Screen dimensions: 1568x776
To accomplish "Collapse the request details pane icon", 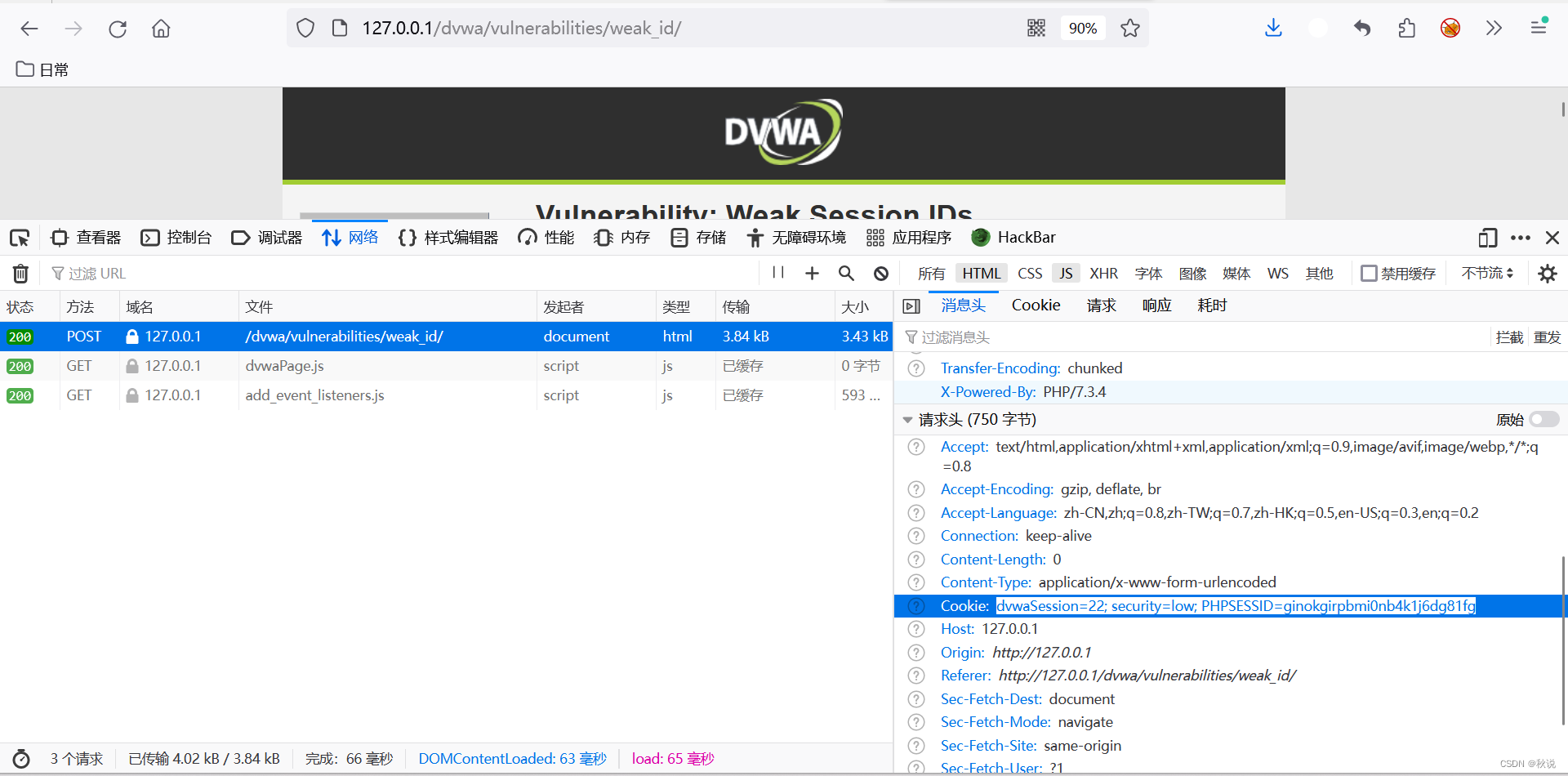I will click(911, 306).
